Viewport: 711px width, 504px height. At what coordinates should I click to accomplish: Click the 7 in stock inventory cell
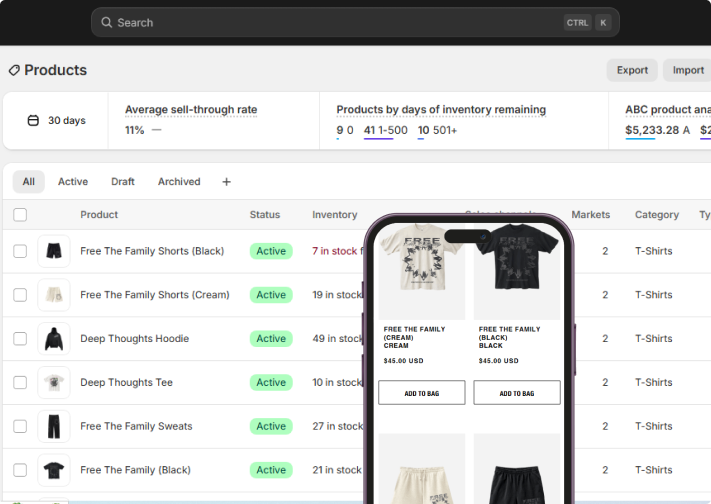tap(337, 251)
